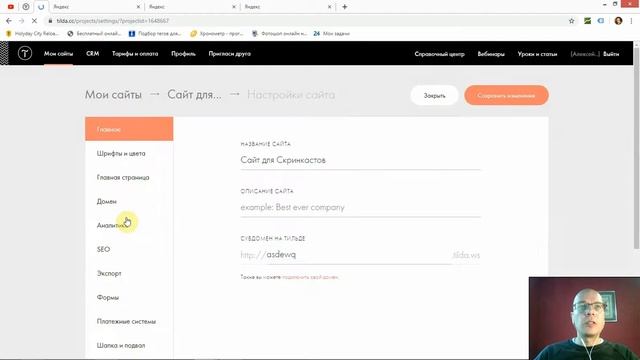Close the second Яндекс tab
This screenshot has width=640, height=360.
[234, 7]
